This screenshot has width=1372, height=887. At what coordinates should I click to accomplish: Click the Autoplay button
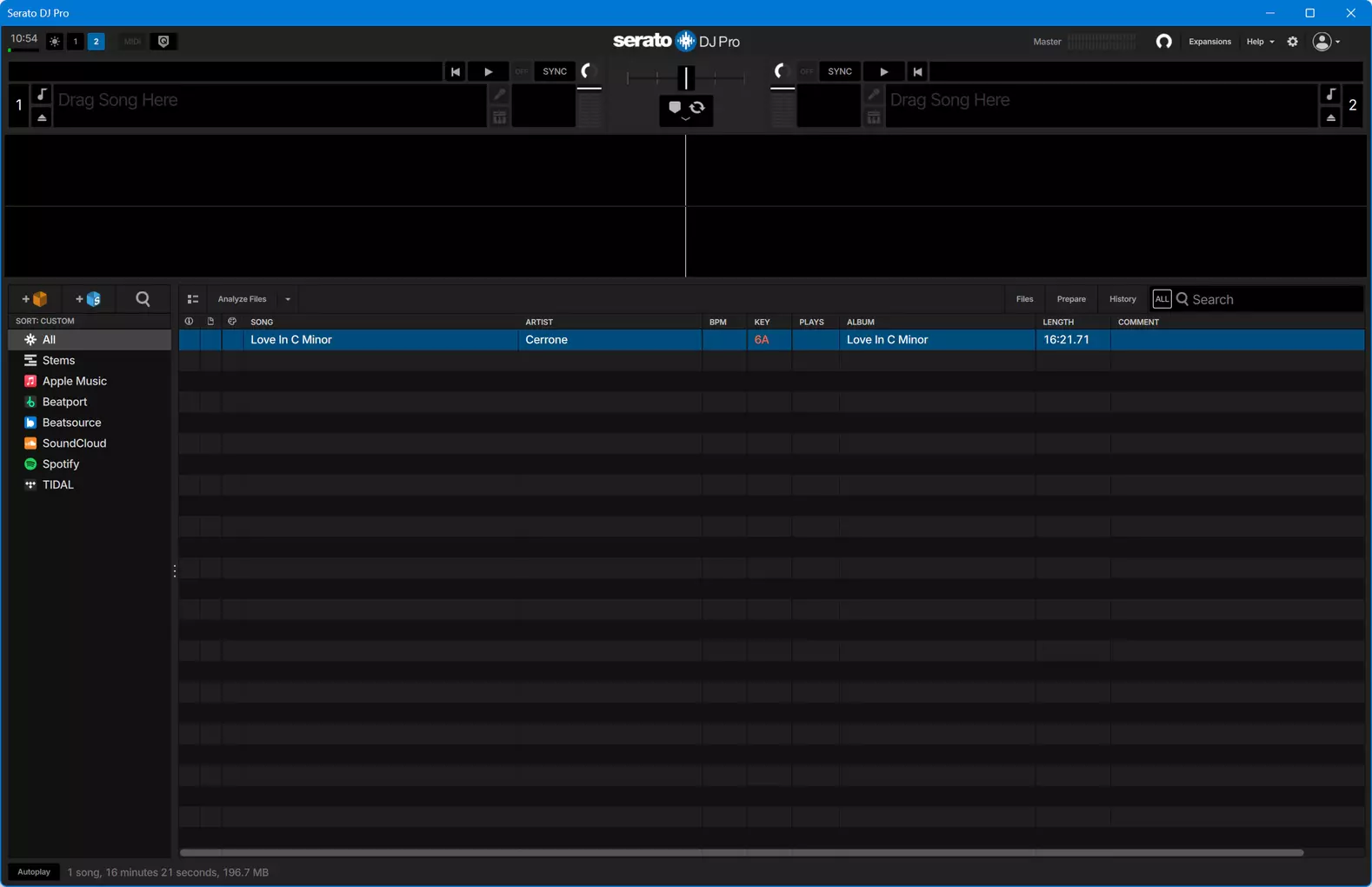tap(34, 872)
